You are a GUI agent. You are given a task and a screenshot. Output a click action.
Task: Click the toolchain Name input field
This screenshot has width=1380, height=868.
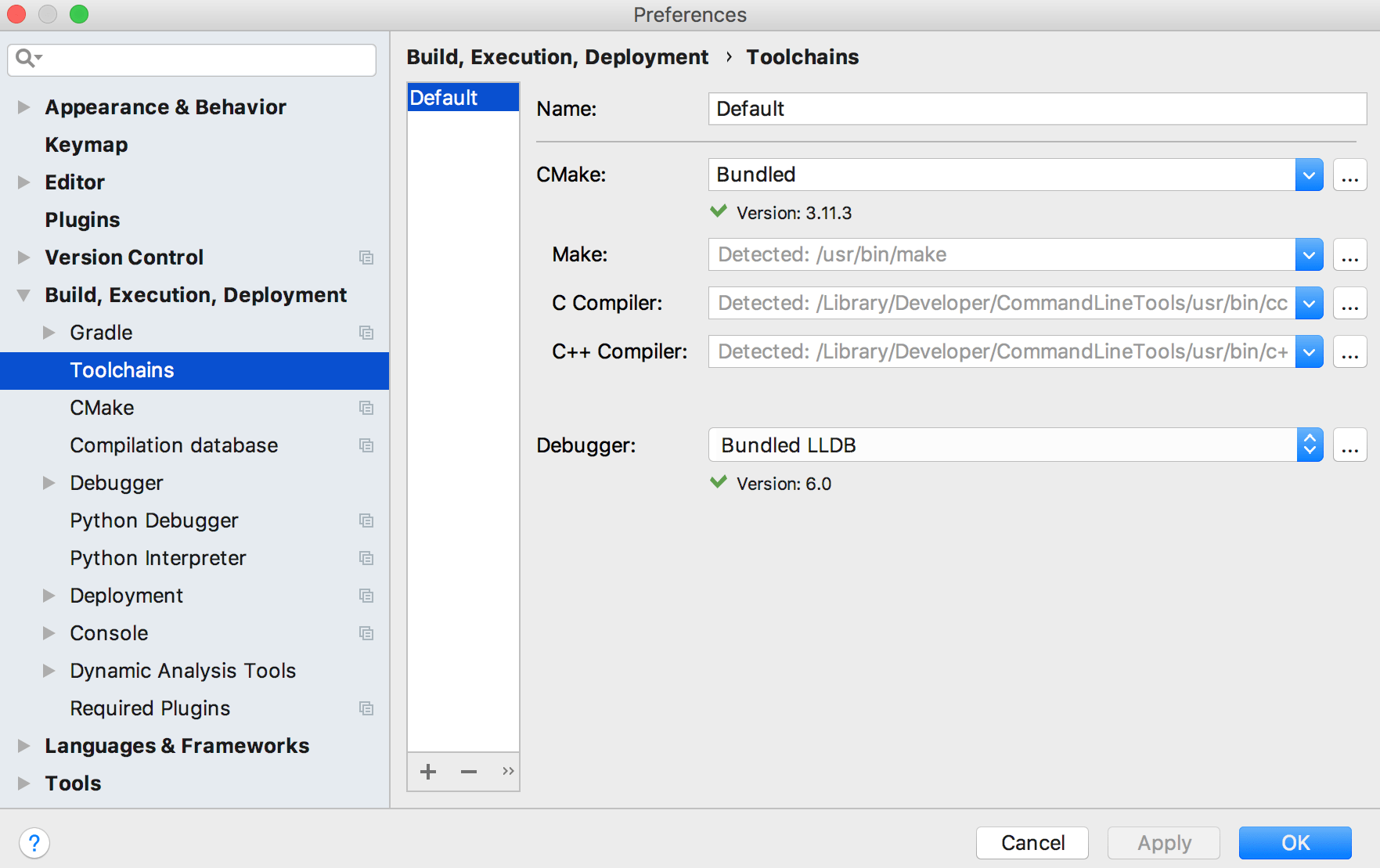(x=1037, y=109)
